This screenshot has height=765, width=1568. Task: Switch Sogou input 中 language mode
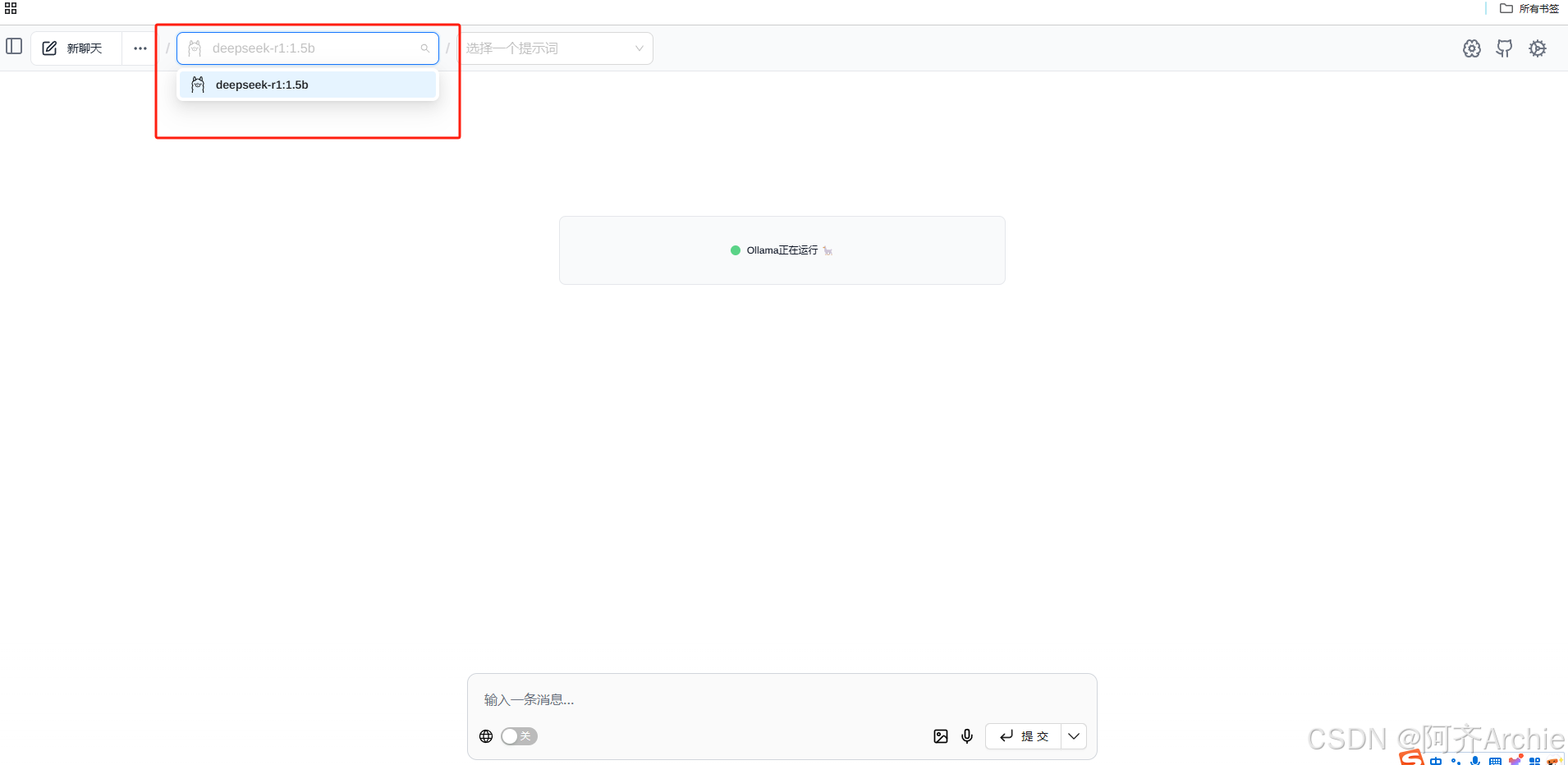click(1436, 761)
